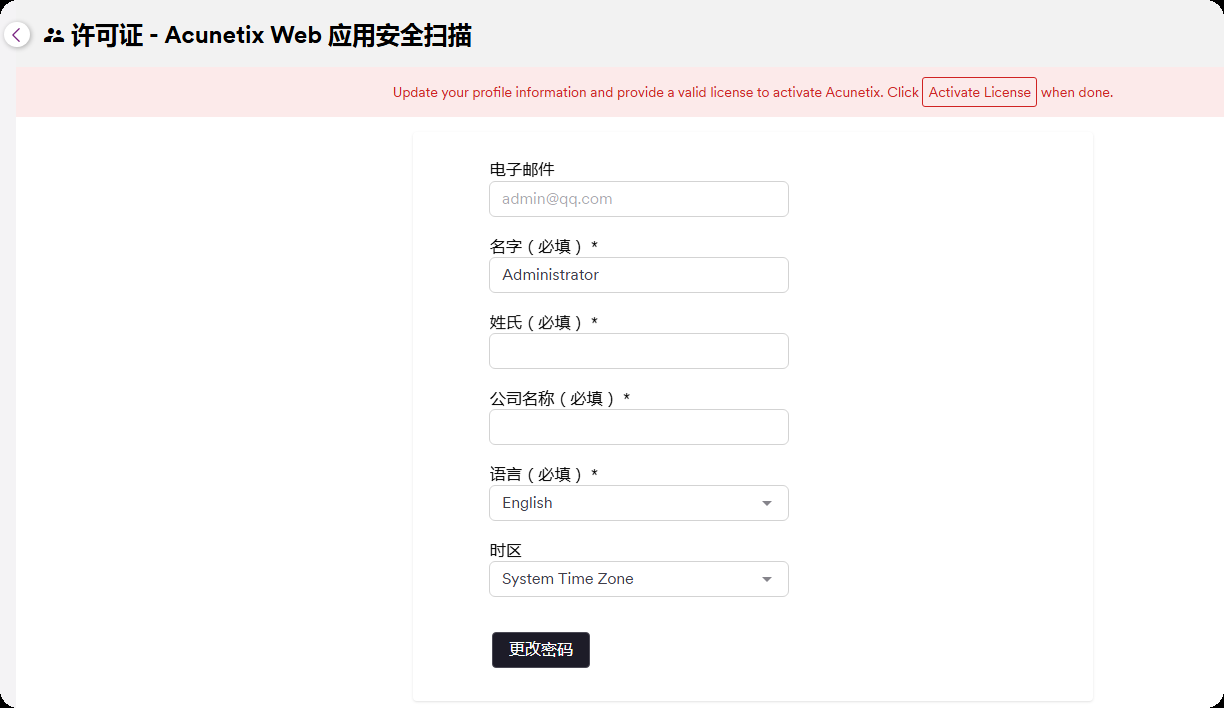The image size is (1224, 708).
Task: Click the 许可证 - Acunetix page title
Action: click(x=271, y=36)
